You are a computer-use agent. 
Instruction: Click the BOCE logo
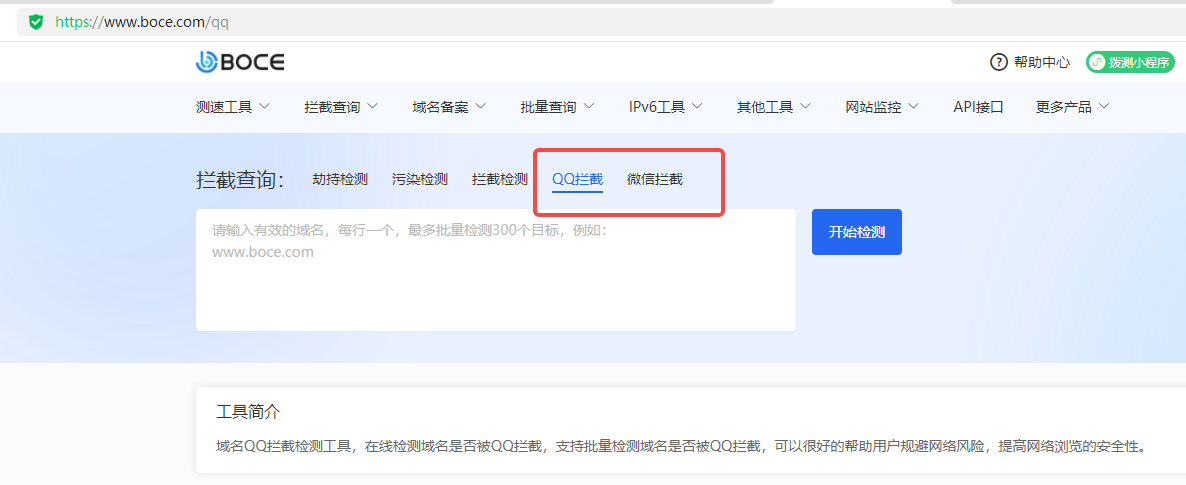(240, 62)
